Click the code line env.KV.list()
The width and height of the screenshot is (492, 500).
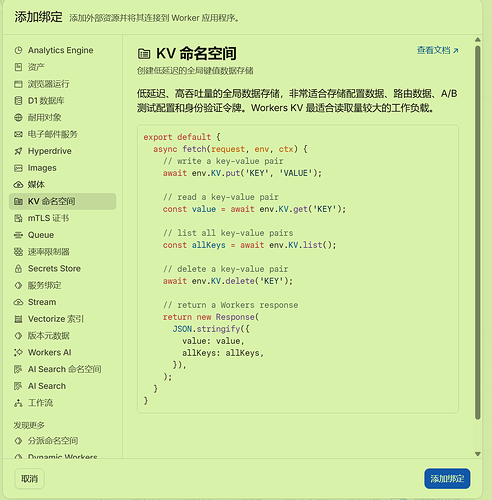click(x=250, y=245)
